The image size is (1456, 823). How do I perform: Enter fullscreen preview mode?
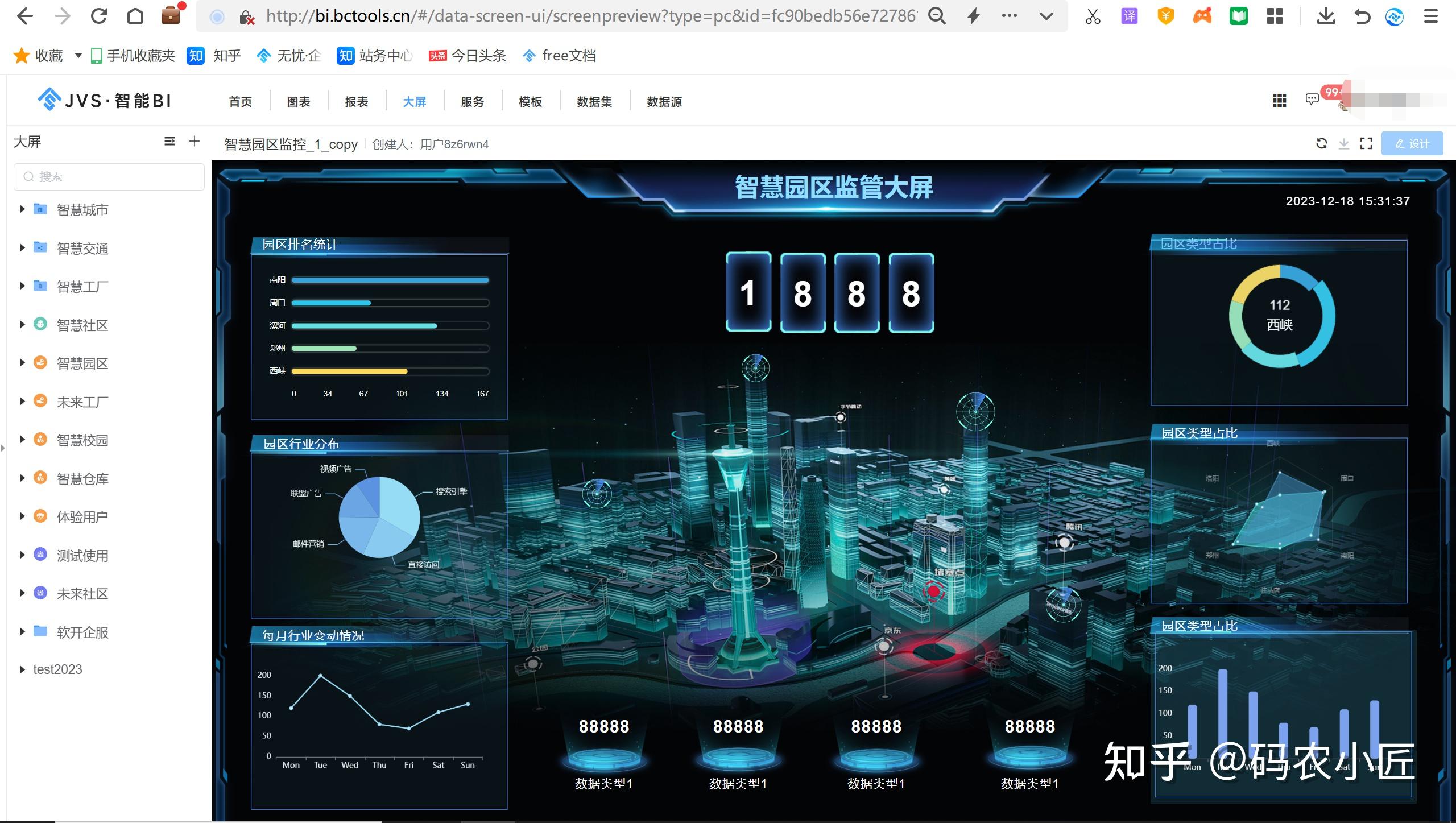pos(1367,143)
